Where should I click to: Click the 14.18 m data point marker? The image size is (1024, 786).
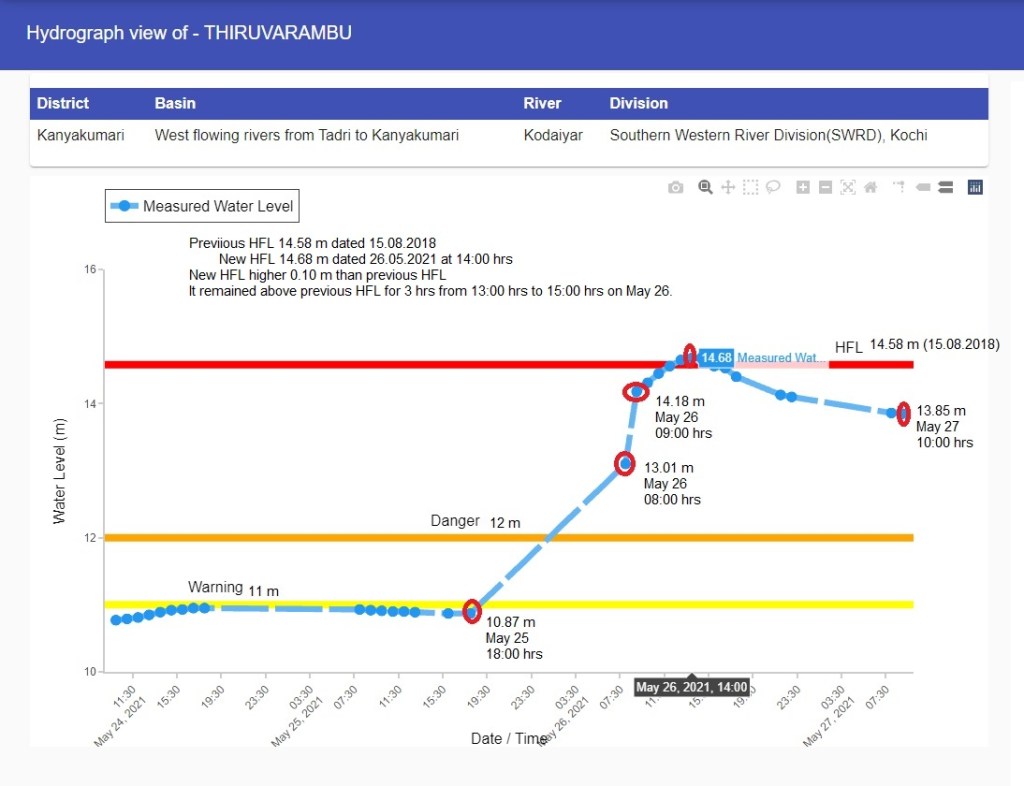click(636, 392)
